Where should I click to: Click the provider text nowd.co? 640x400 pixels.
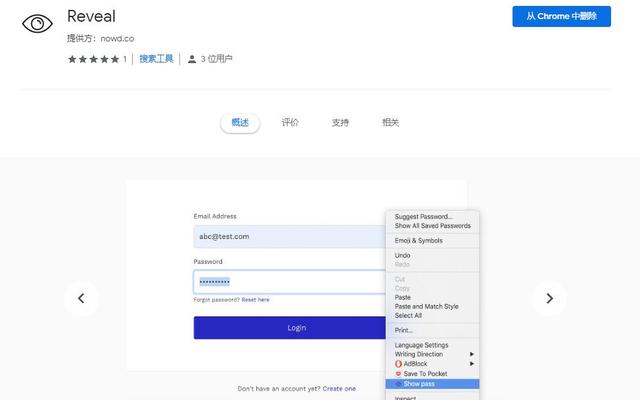pos(117,39)
